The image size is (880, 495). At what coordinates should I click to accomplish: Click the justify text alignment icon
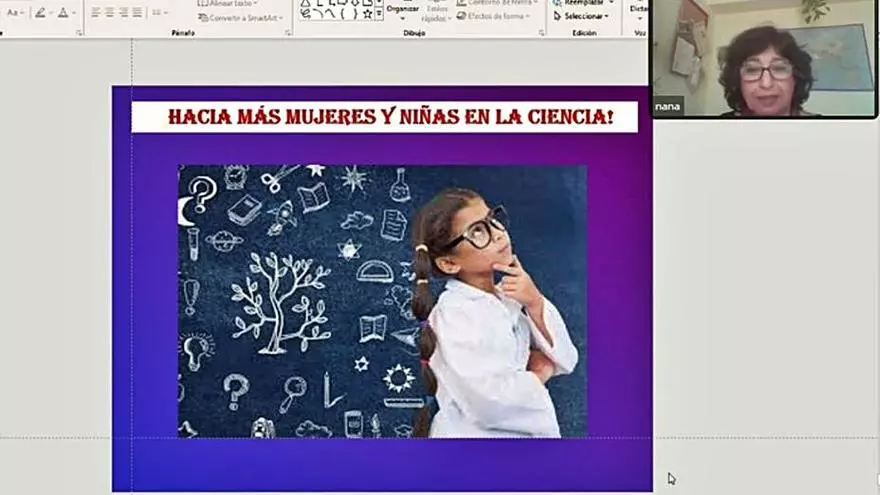[137, 13]
